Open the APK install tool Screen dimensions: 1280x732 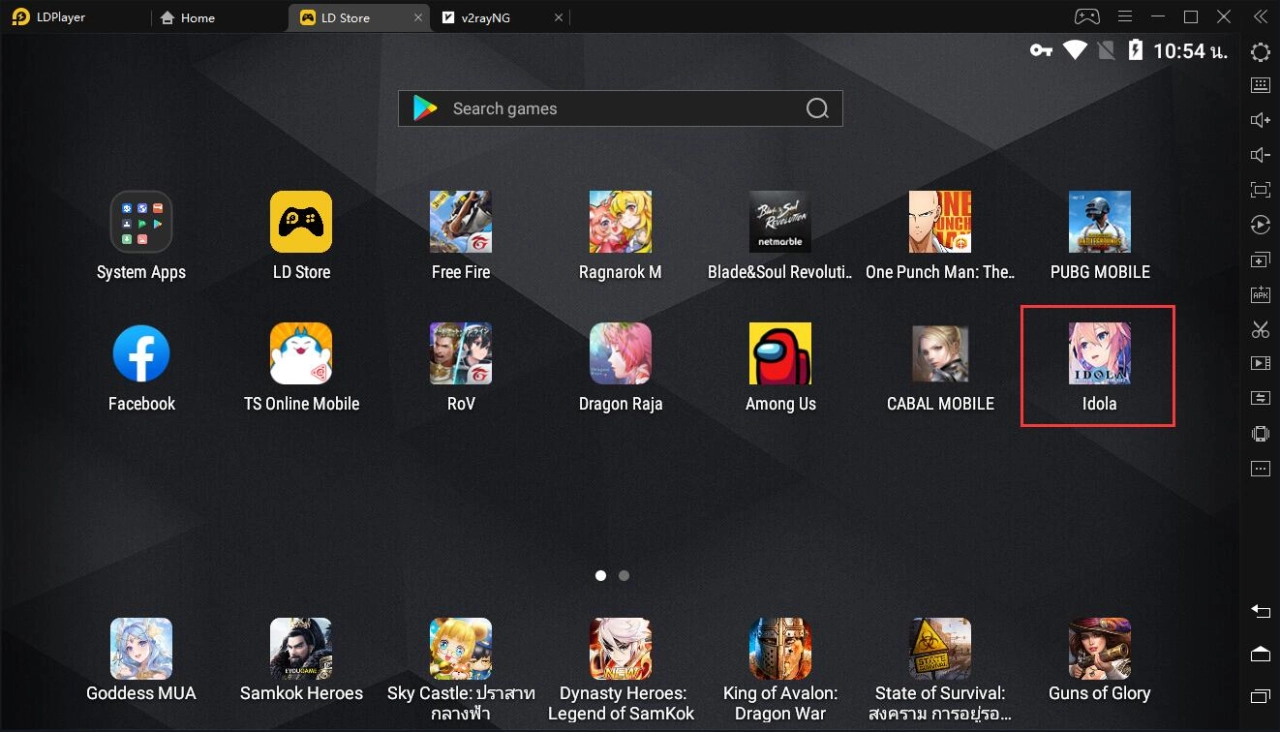click(1260, 293)
